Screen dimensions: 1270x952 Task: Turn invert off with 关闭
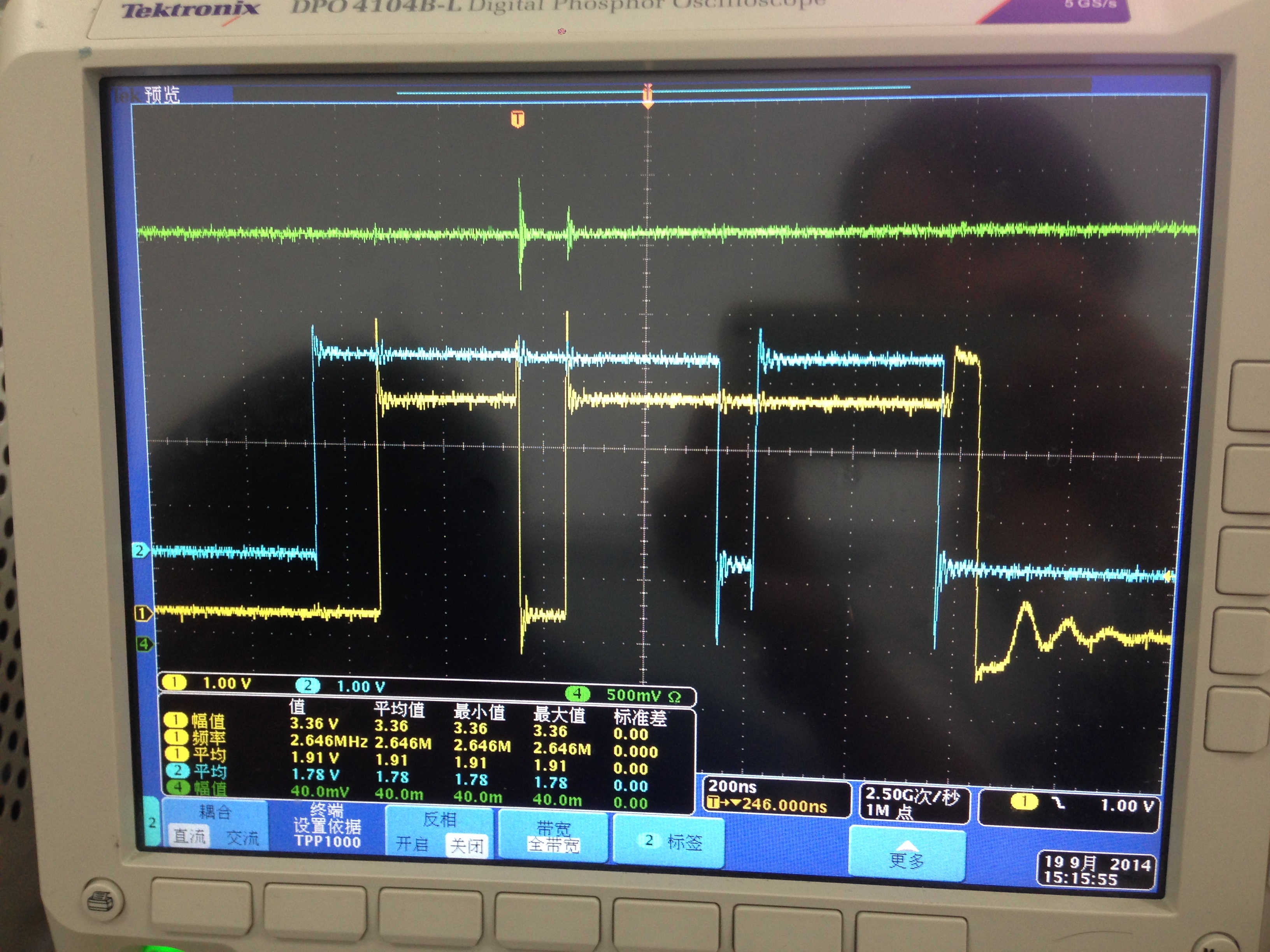(466, 845)
